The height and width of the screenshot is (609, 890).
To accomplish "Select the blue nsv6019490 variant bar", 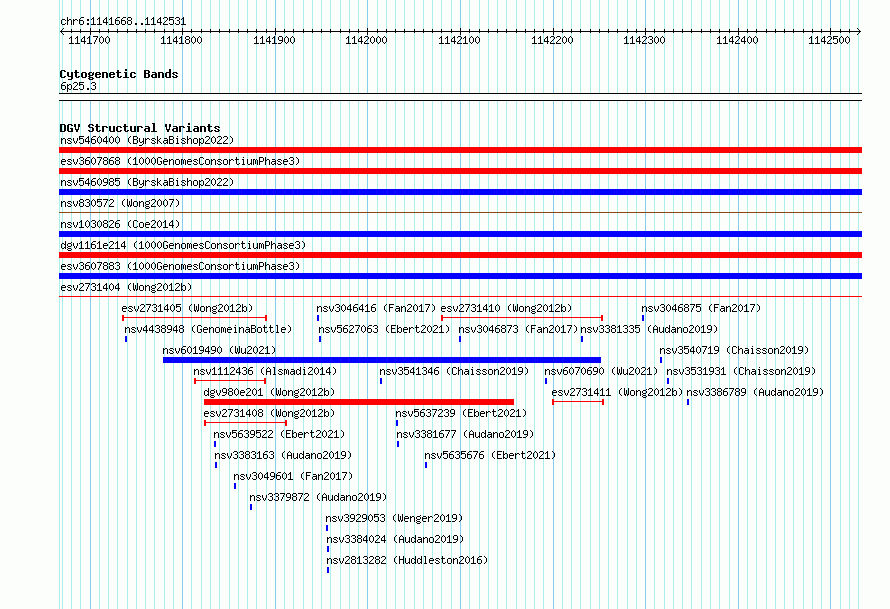I will pos(381,360).
